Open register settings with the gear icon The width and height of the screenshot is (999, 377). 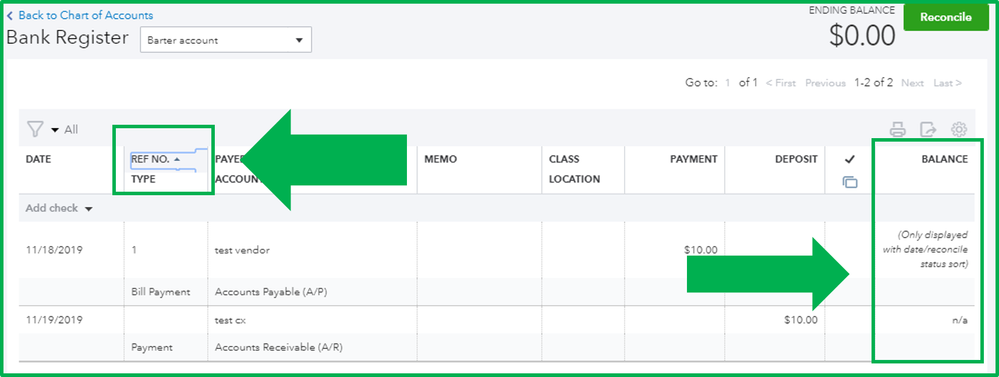[x=958, y=129]
